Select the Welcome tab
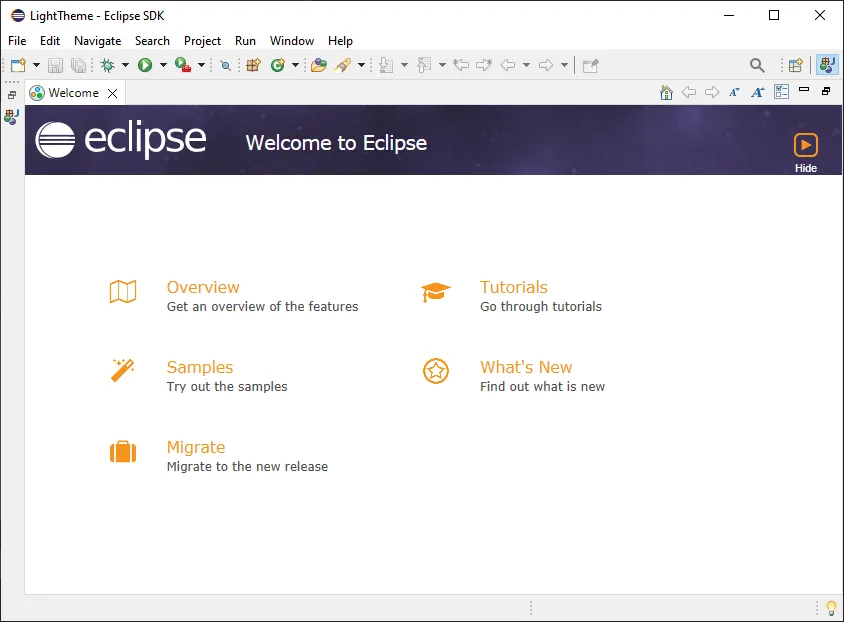The image size is (844, 622). pyautogui.click(x=74, y=93)
